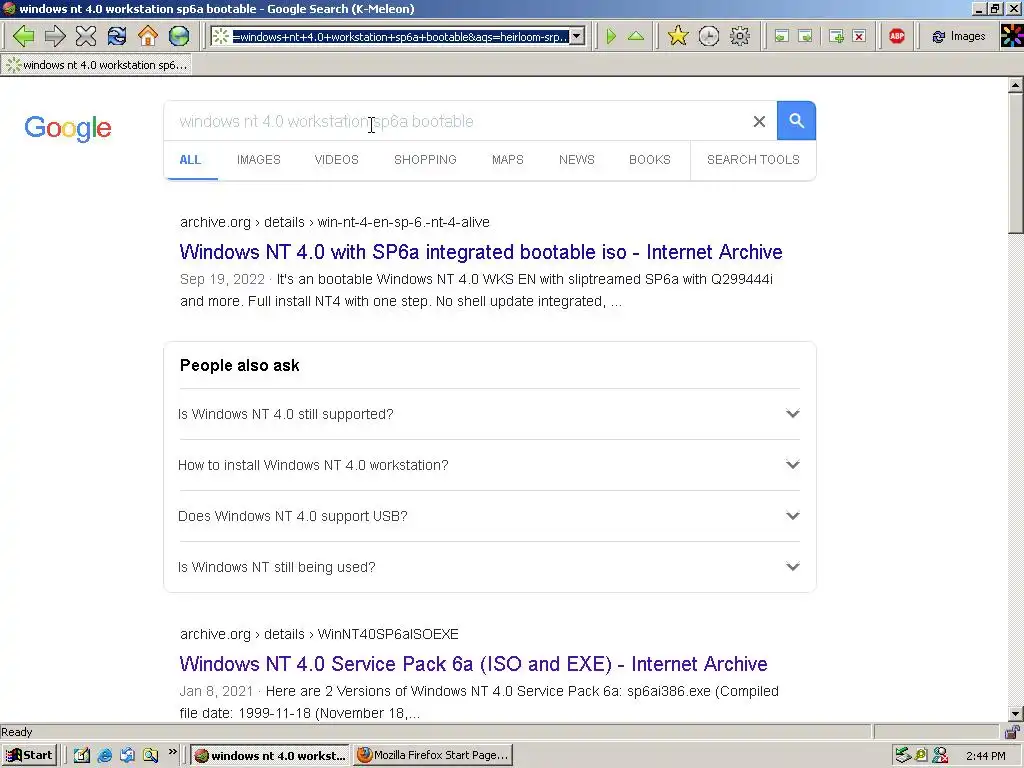Select the K-Meleon taskbar button

271,756
